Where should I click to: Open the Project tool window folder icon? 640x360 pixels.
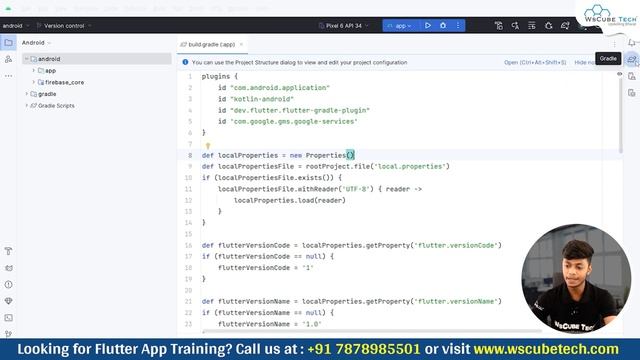(x=8, y=42)
